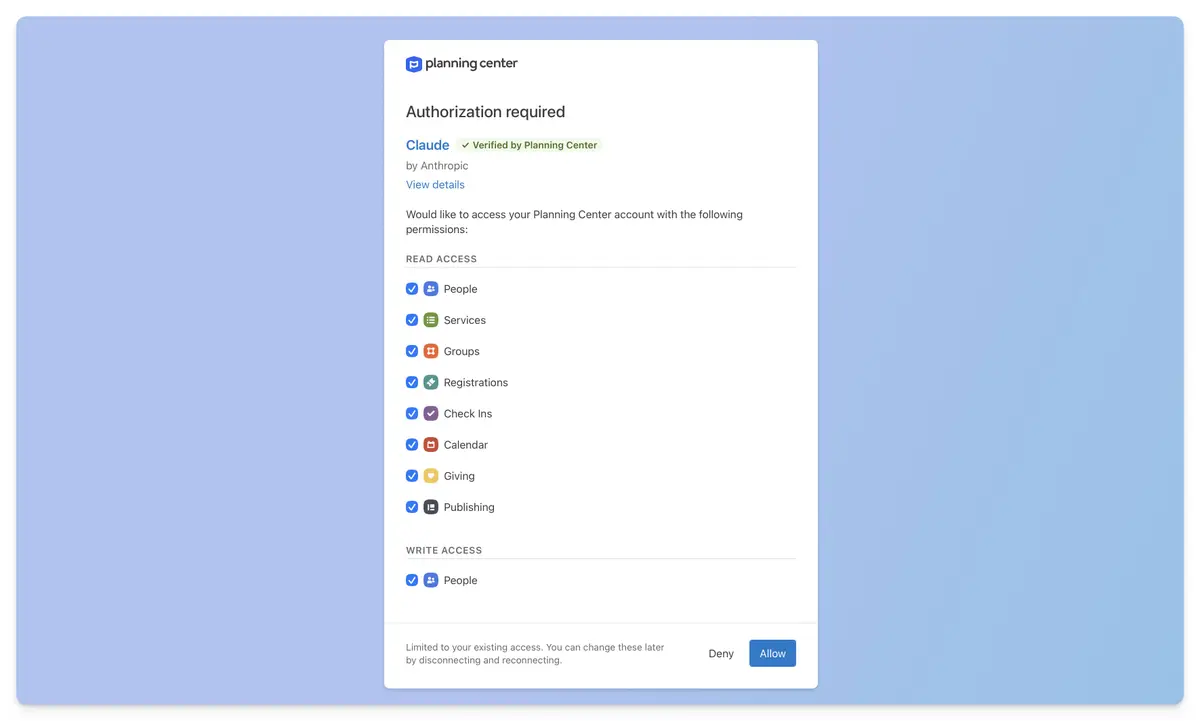Screen dimensions: 1200x721
Task: Uncheck the Calendar read access checkbox
Action: coord(412,444)
